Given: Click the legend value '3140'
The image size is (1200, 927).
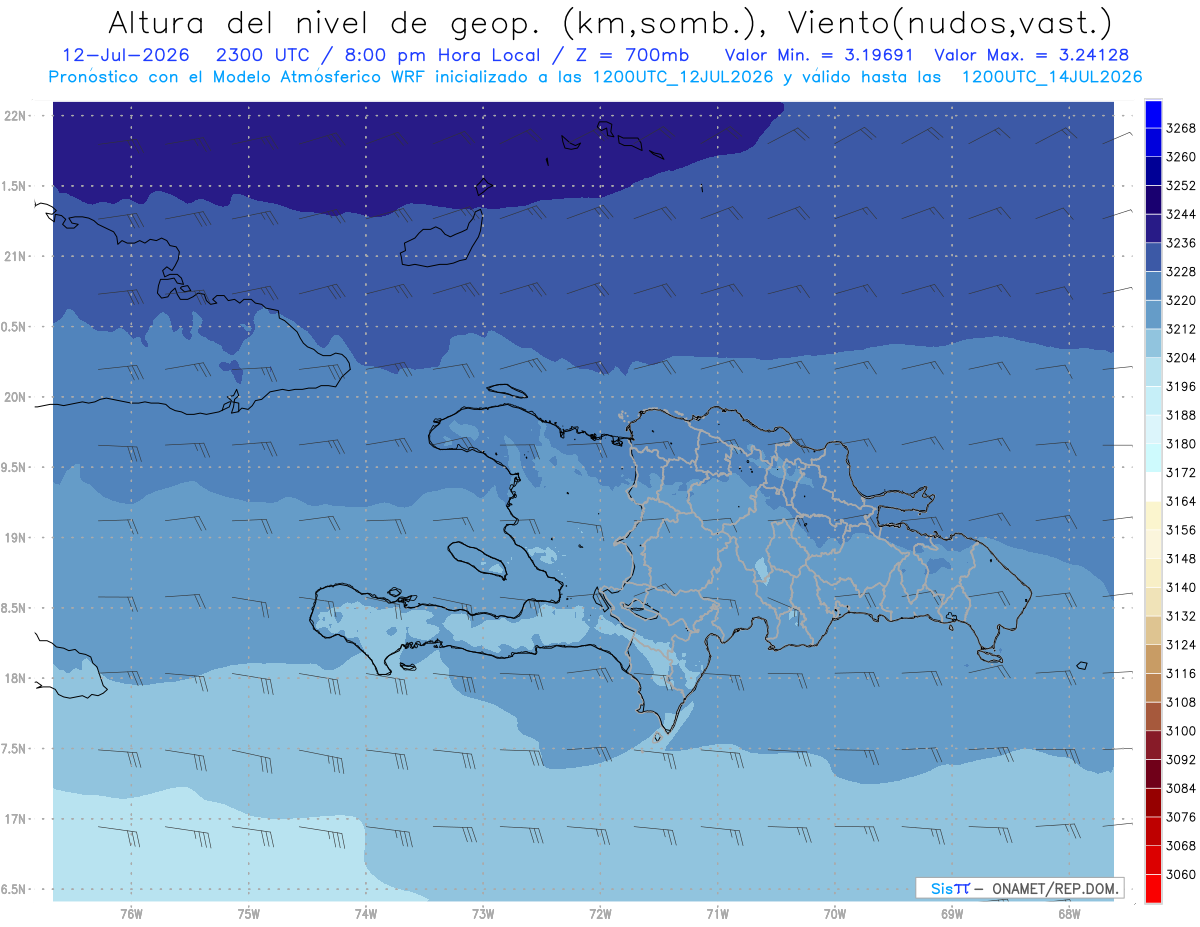Looking at the screenshot, I should point(1181,587).
